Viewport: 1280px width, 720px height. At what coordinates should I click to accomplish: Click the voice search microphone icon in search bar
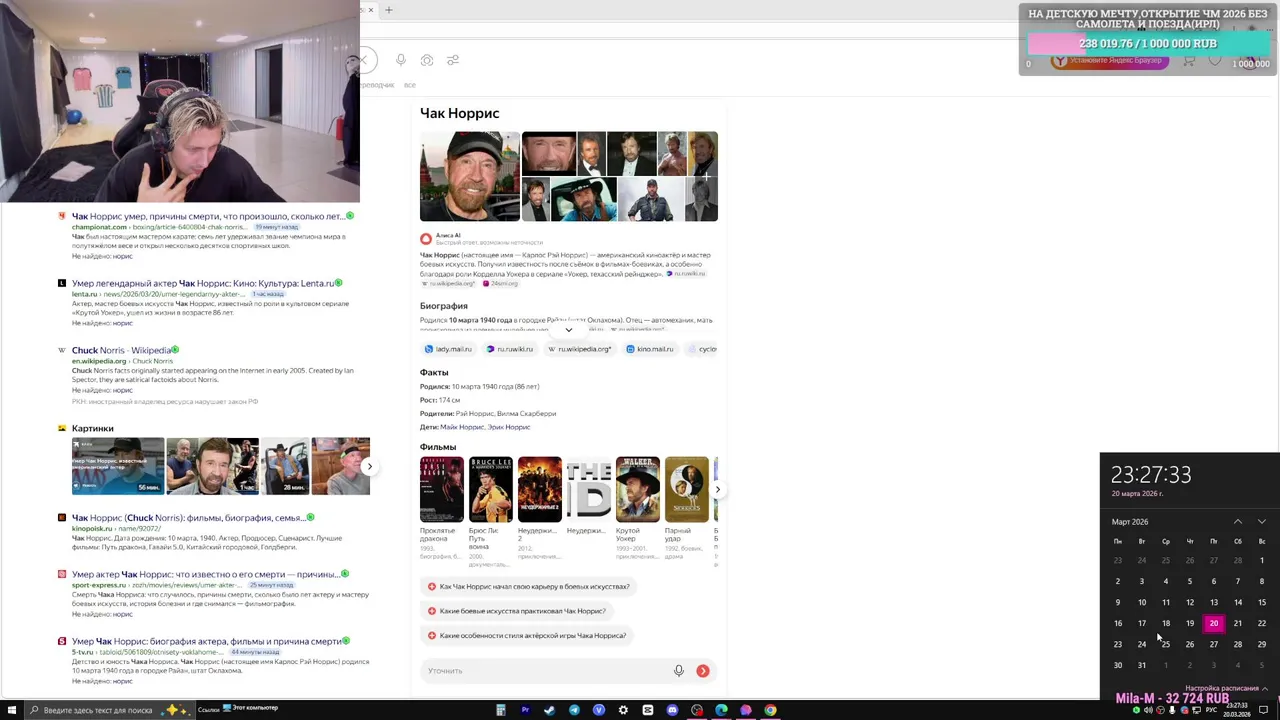tap(400, 60)
